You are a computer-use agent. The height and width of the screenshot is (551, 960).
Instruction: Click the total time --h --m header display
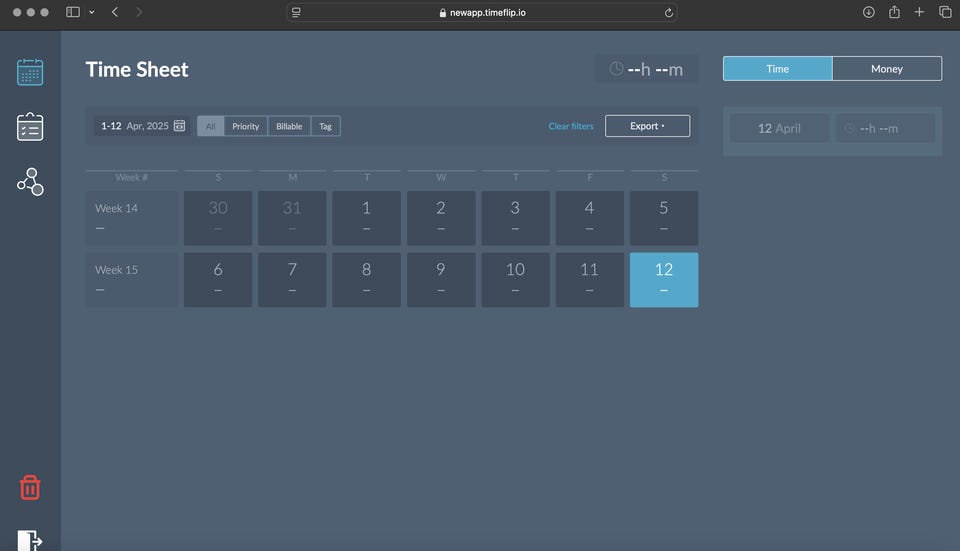[x=647, y=69]
